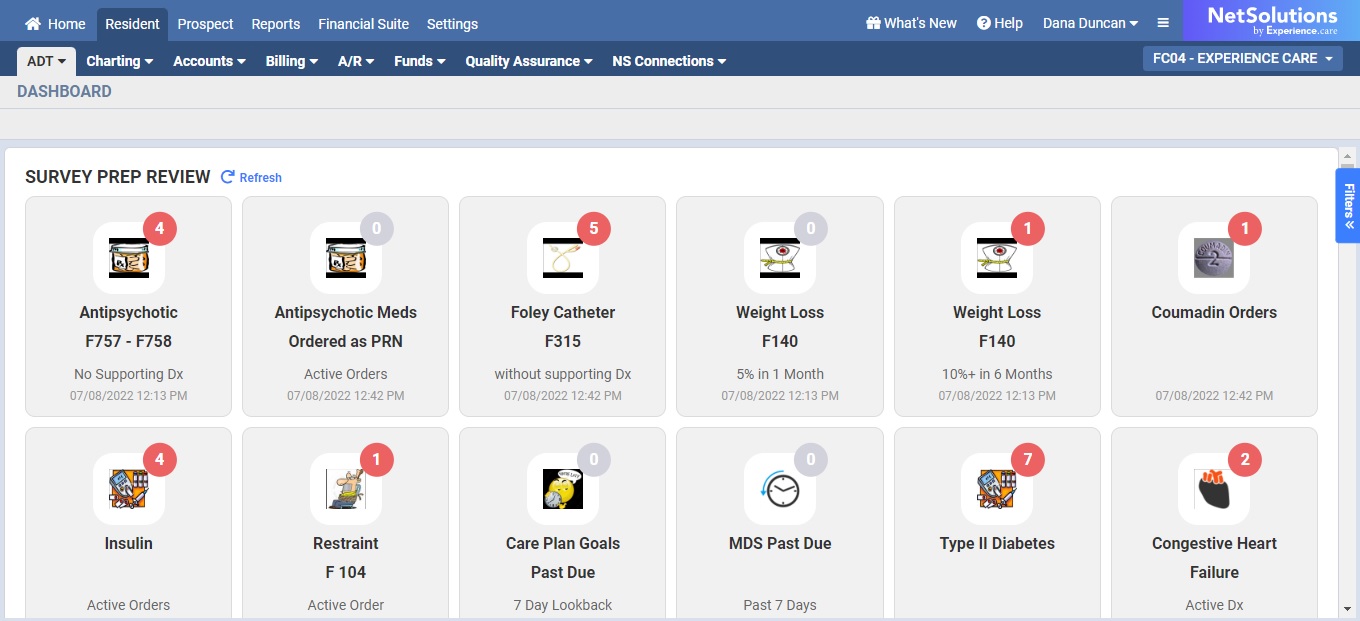This screenshot has height=621, width=1360.
Task: Click the '10%+ in 6 Months' text
Action: (997, 374)
